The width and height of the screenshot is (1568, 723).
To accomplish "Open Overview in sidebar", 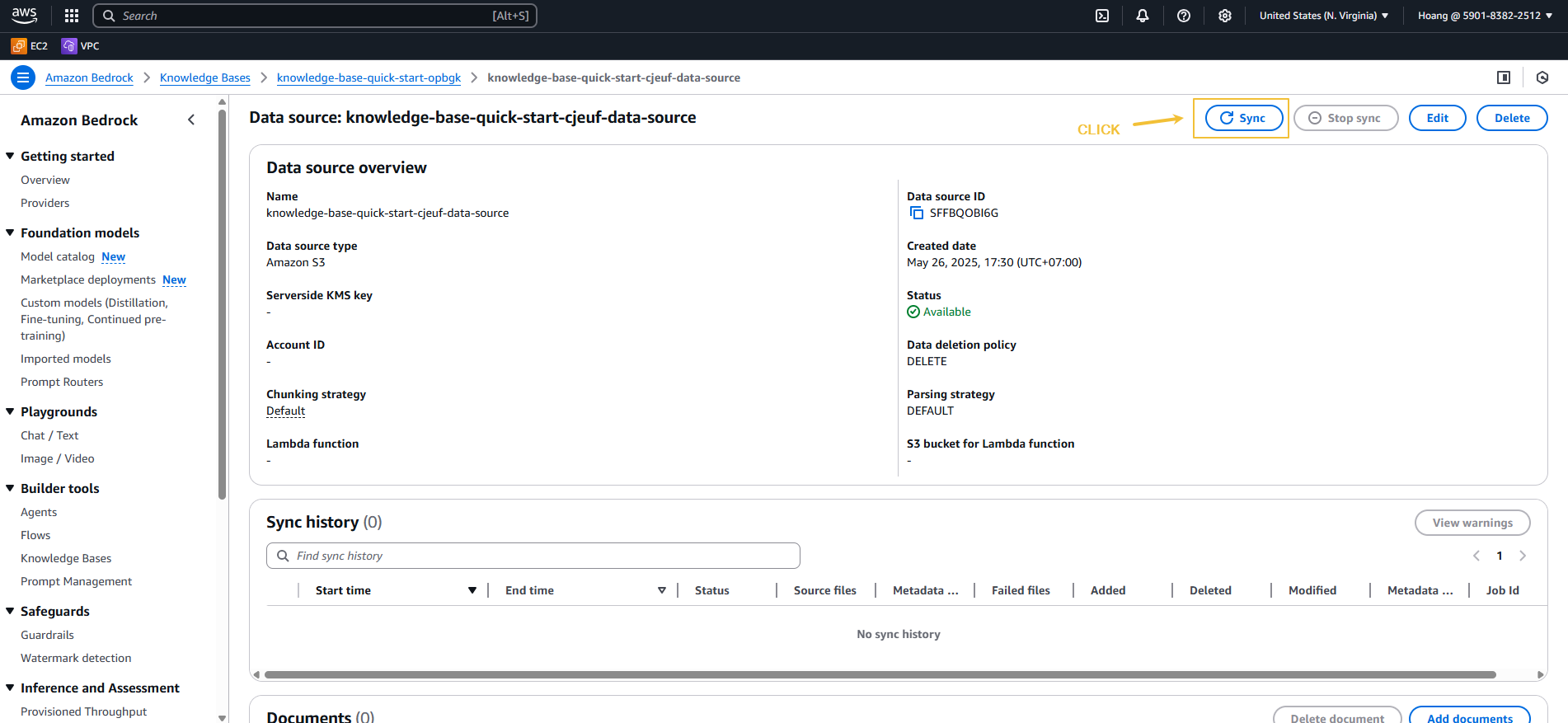I will click(45, 180).
